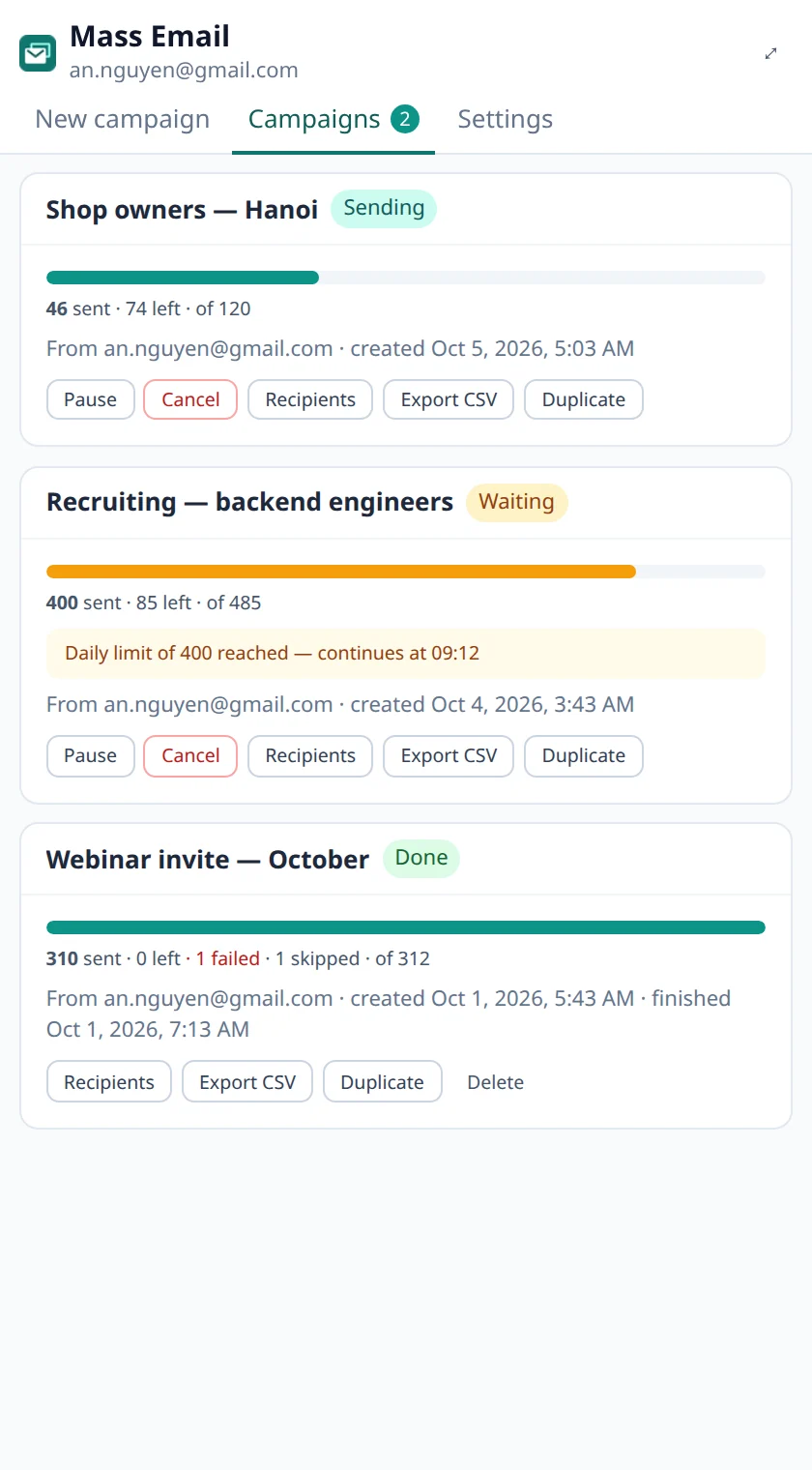The image size is (812, 1470).
Task: Expand the panel with the arrows icon
Action: (771, 53)
